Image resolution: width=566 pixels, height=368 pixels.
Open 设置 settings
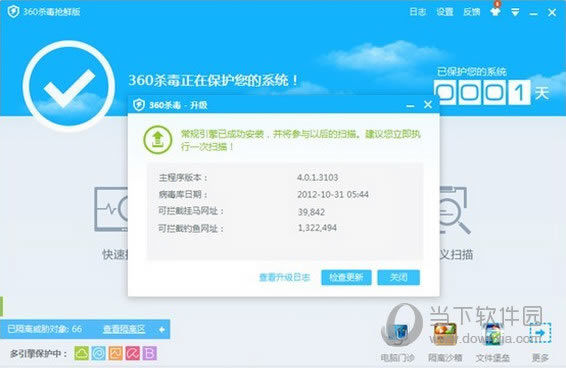tap(445, 12)
